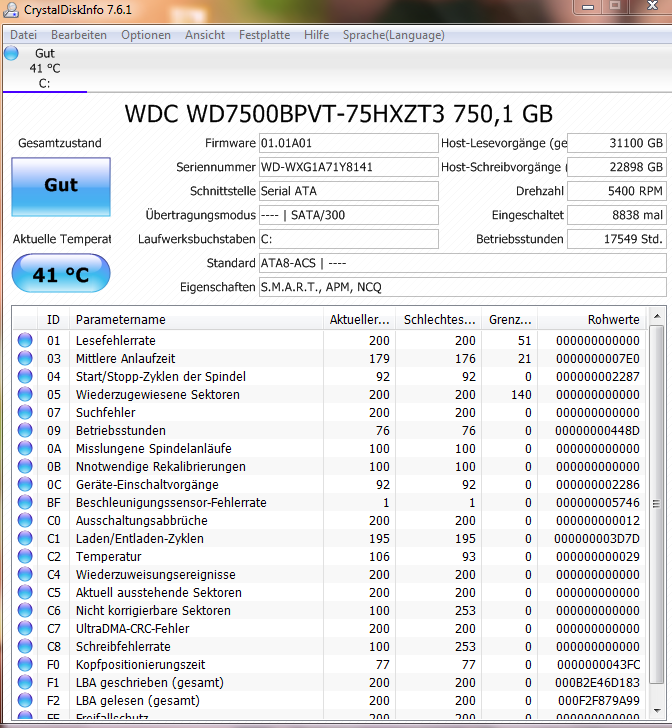Click the Aktueller... column header
Viewport: 672px width, 728px height.
(359, 319)
